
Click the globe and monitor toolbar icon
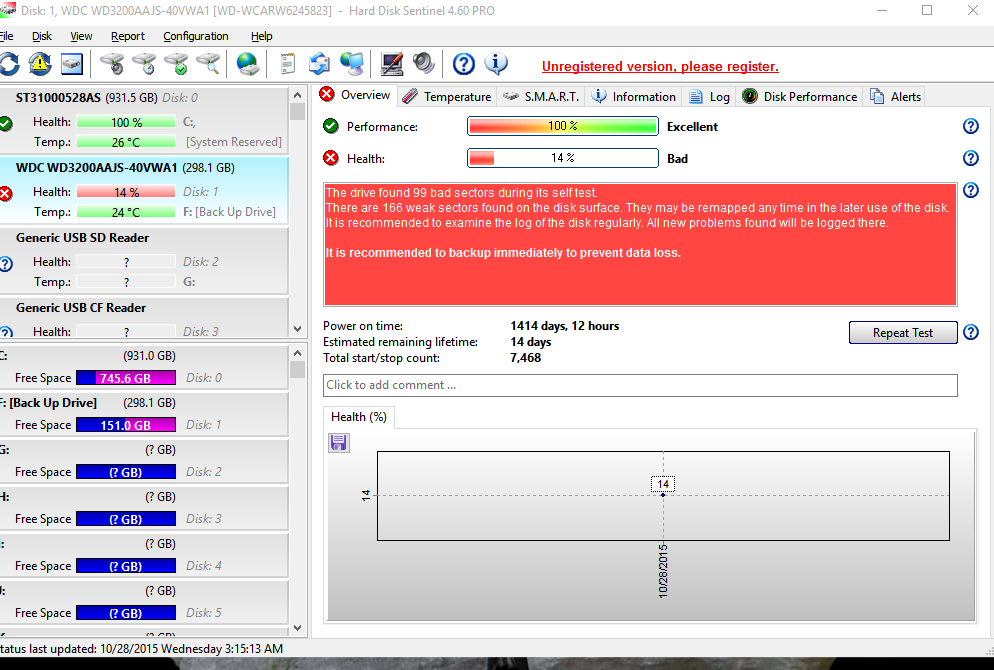coord(352,64)
